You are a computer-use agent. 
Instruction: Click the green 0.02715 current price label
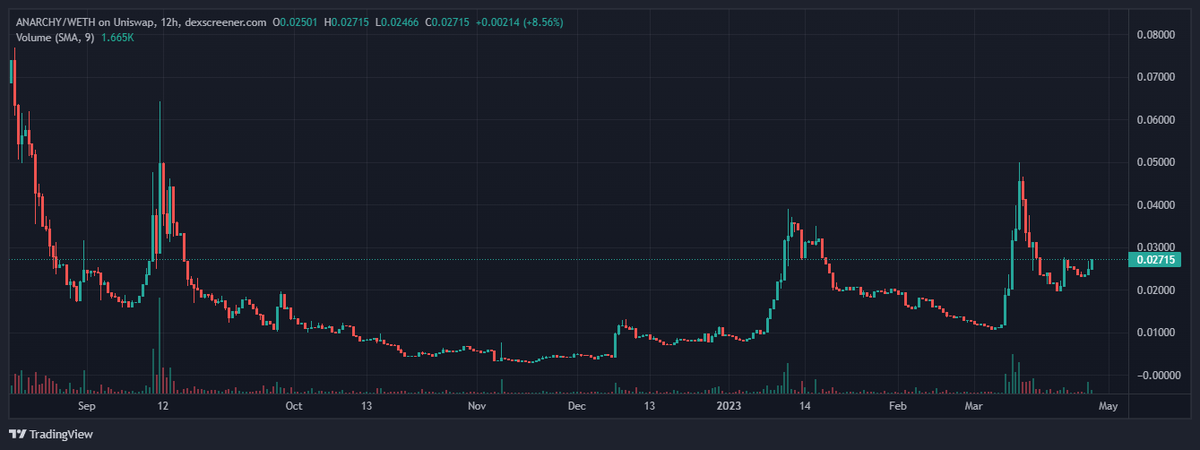coord(1153,260)
